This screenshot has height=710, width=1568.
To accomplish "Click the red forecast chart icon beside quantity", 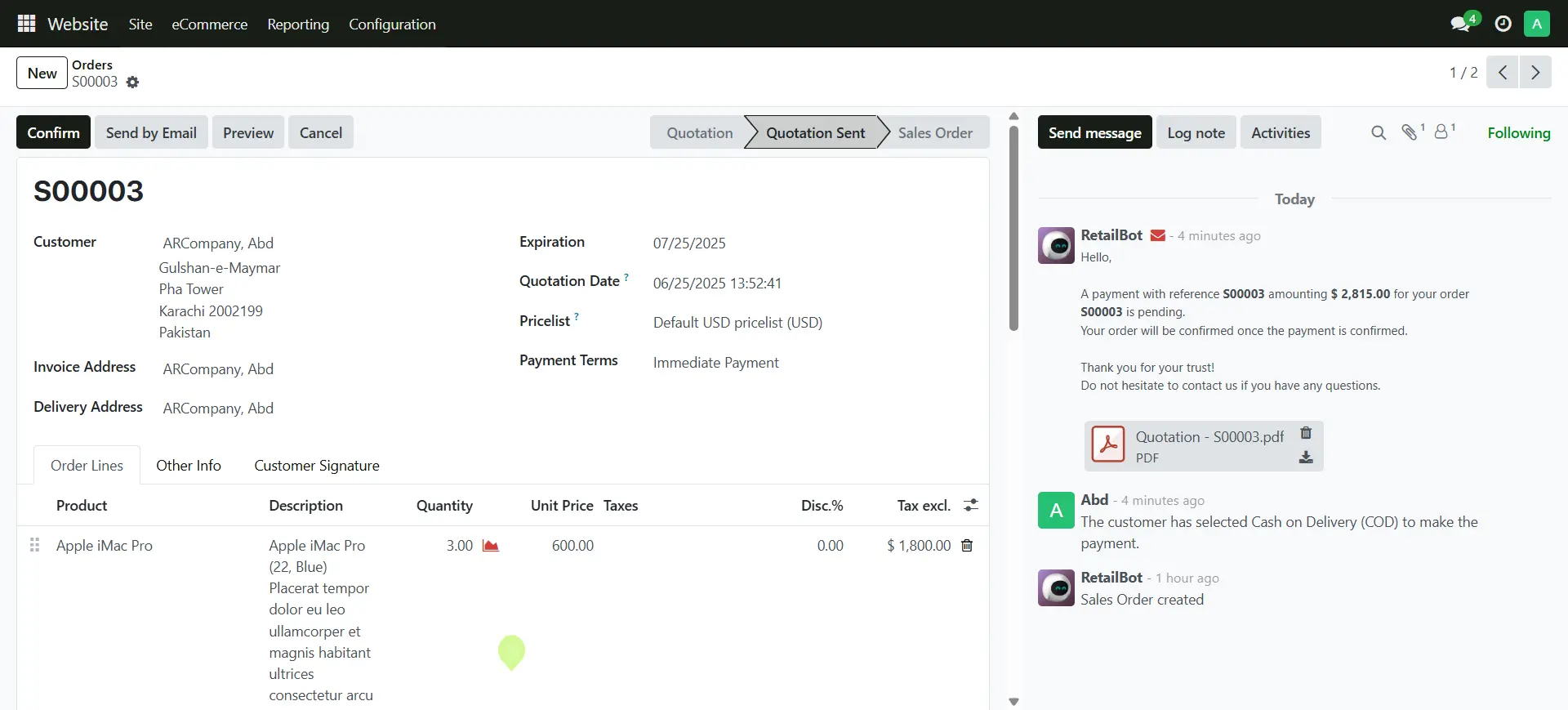I will (490, 546).
